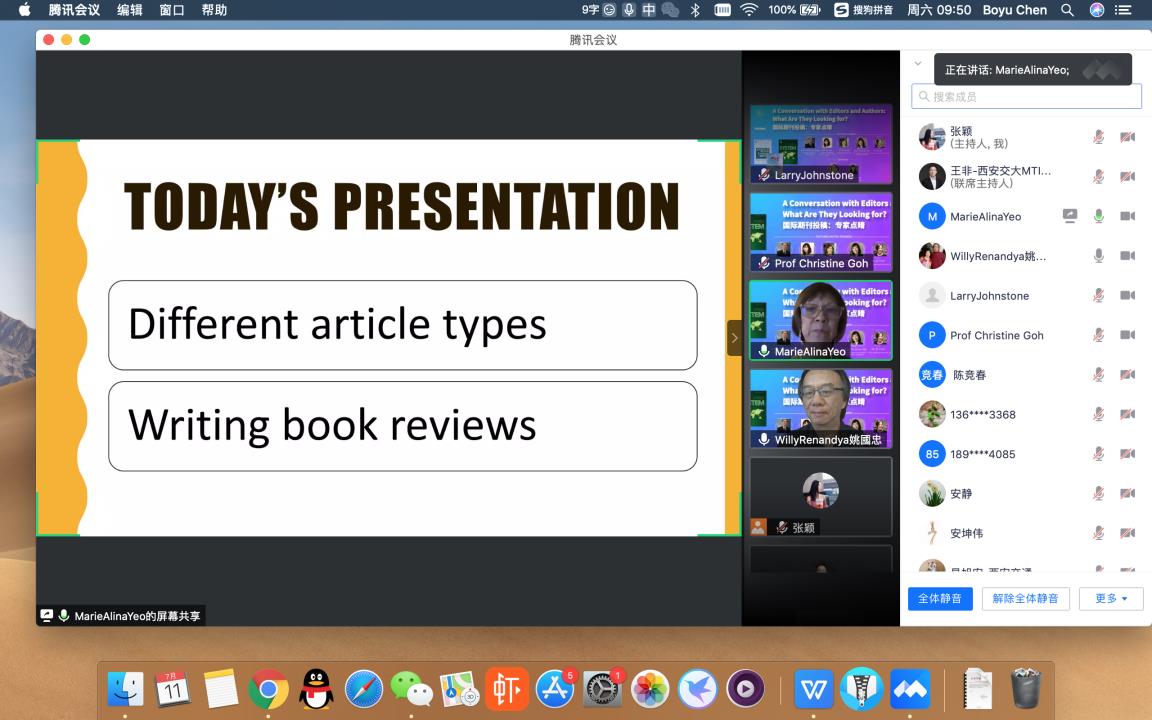Mute MarieAlinaYeo's green microphone in member list
The image size is (1152, 720).
pyautogui.click(x=1099, y=216)
